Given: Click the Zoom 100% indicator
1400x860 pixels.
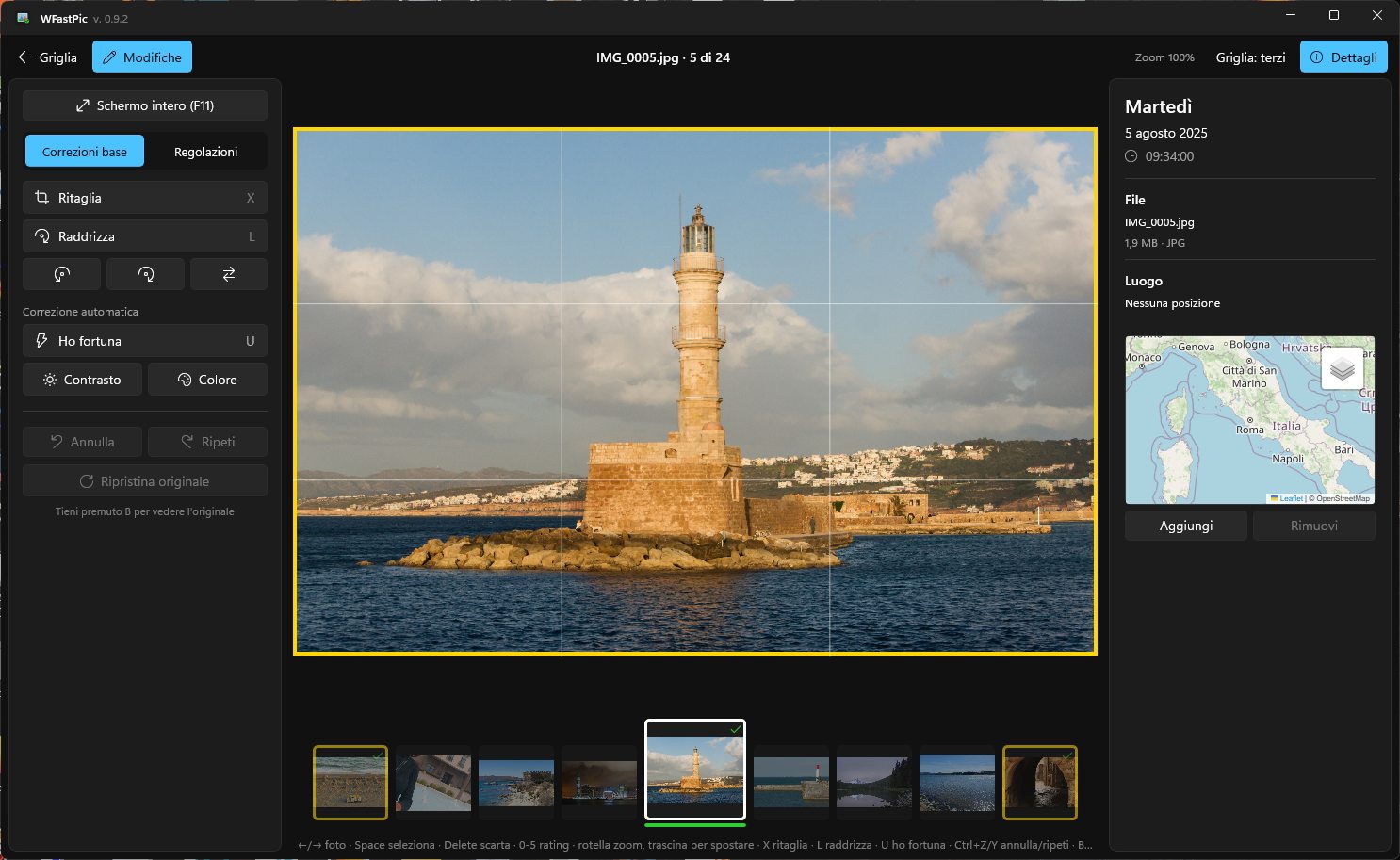Looking at the screenshot, I should pos(1164,57).
